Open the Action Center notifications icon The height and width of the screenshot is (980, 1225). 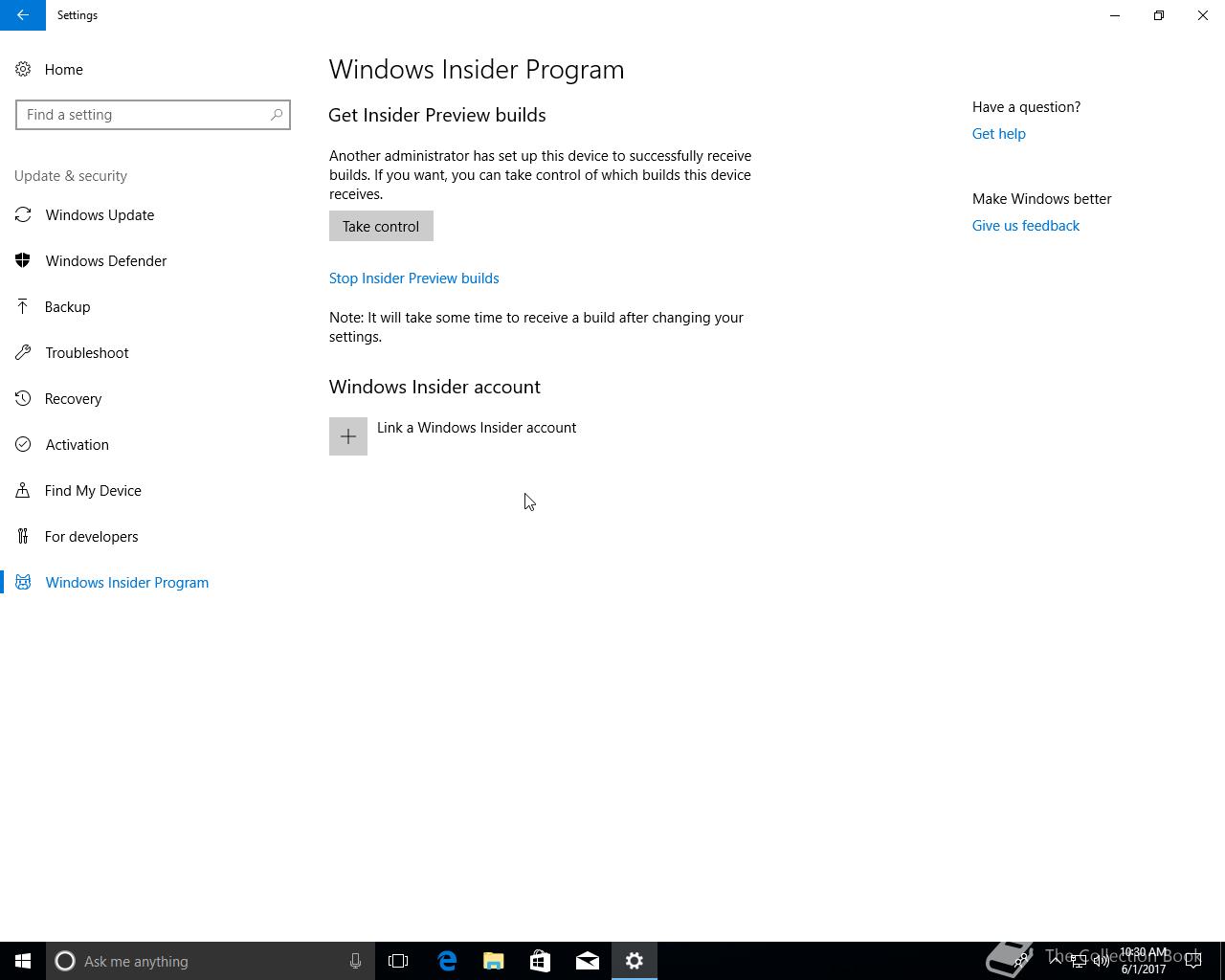tap(1193, 961)
